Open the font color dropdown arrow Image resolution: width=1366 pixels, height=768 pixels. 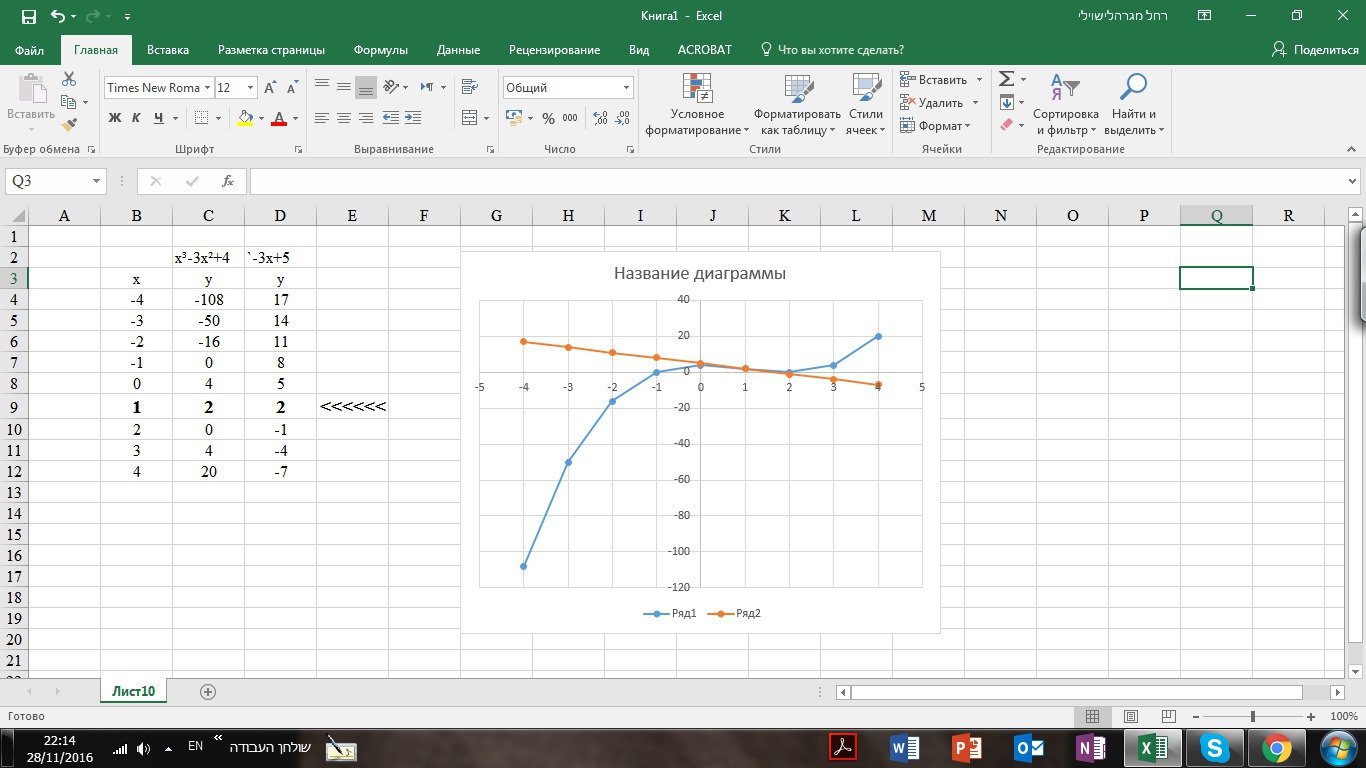click(295, 118)
